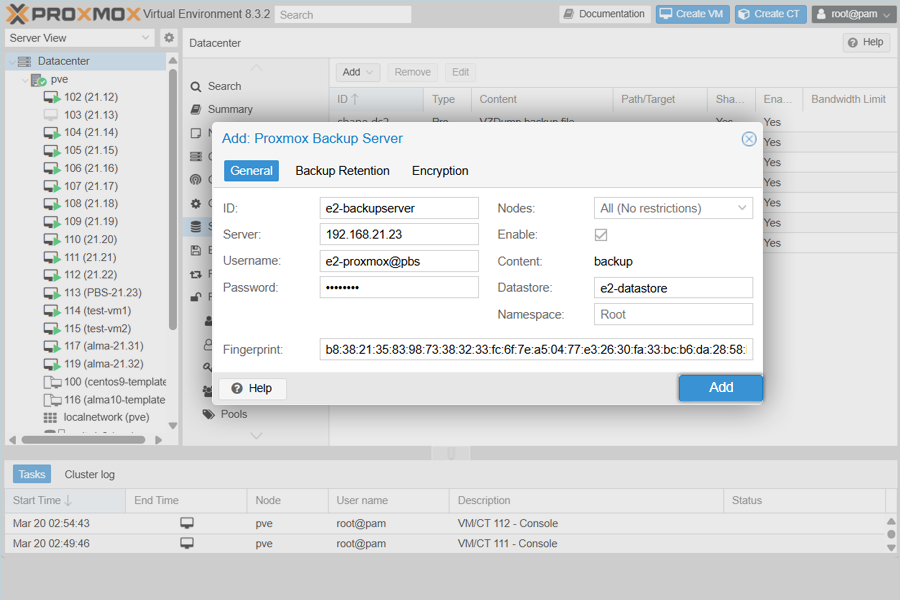Click the Create VM button
The height and width of the screenshot is (600, 900).
tap(692, 14)
